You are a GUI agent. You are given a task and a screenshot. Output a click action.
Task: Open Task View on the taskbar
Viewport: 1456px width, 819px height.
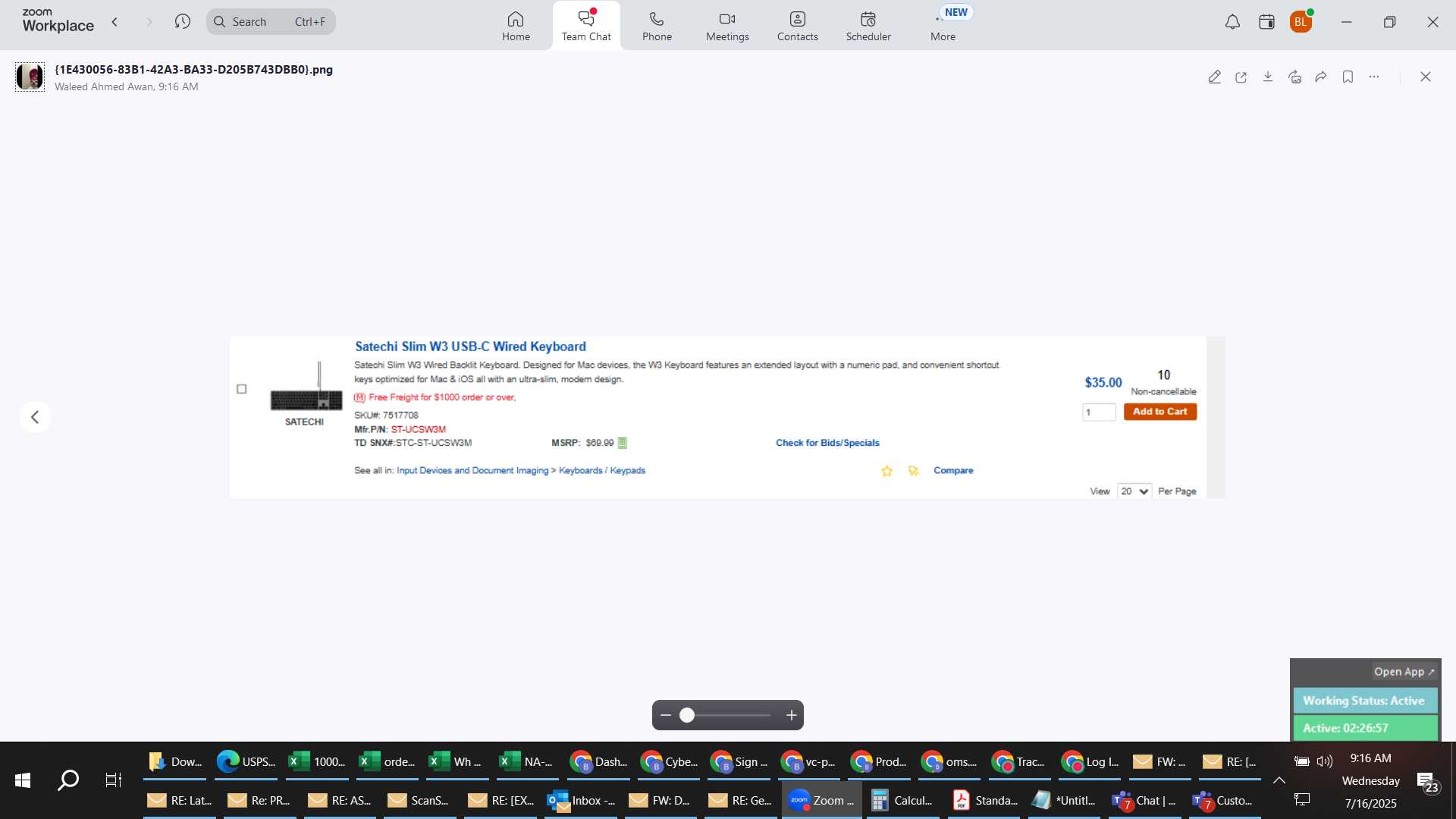point(113,780)
